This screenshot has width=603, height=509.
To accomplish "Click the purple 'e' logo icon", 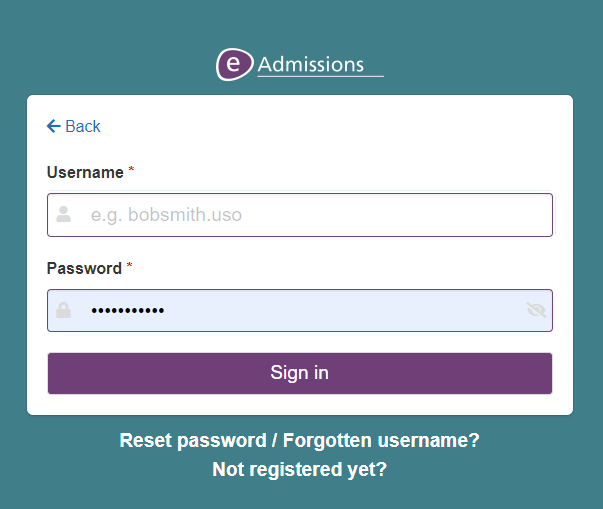I will [x=233, y=65].
